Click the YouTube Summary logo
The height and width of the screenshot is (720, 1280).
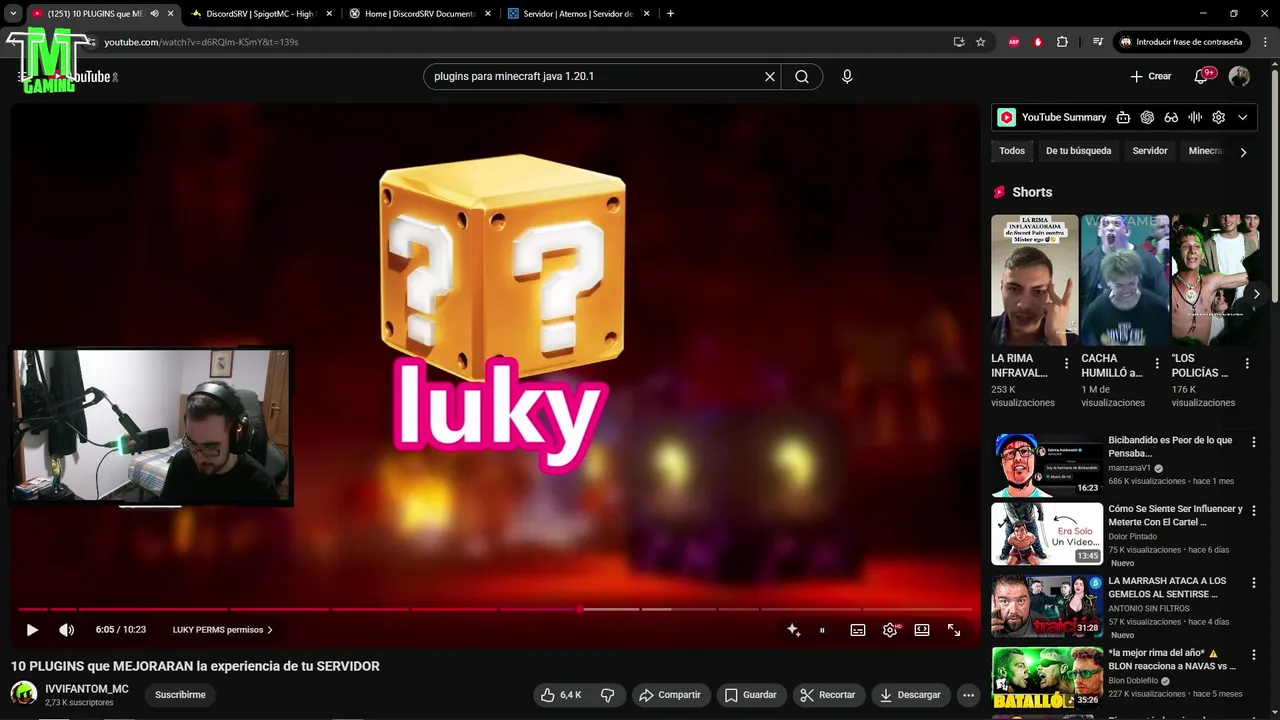point(1006,117)
